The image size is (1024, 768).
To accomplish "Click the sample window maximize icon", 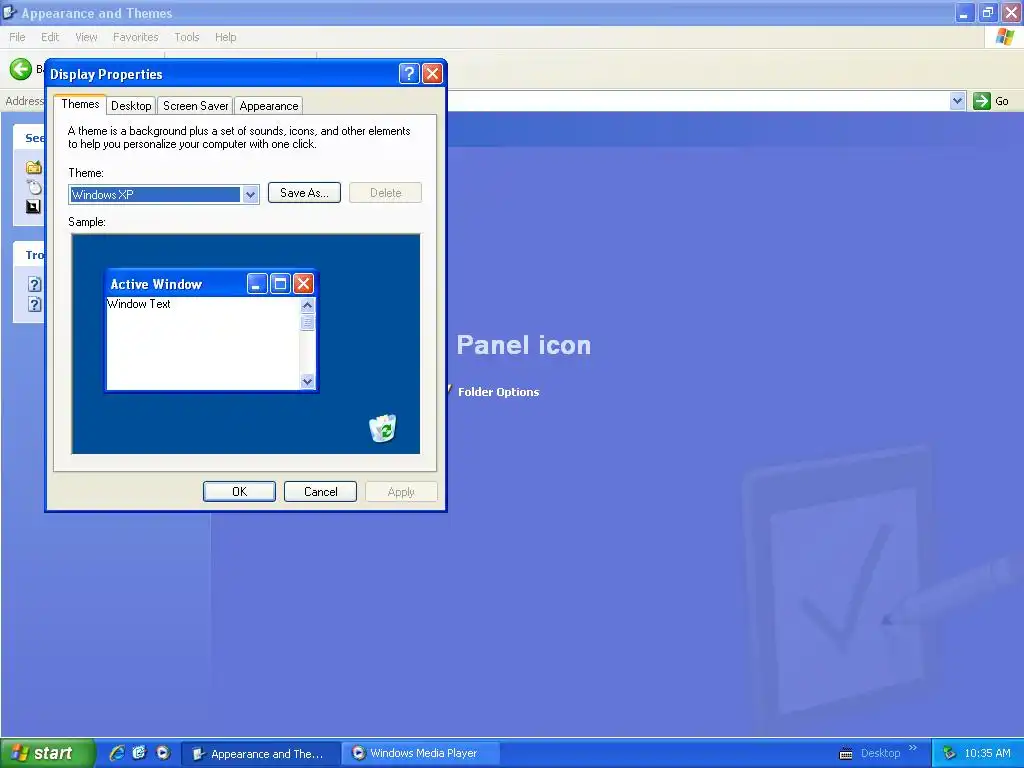I will (280, 283).
